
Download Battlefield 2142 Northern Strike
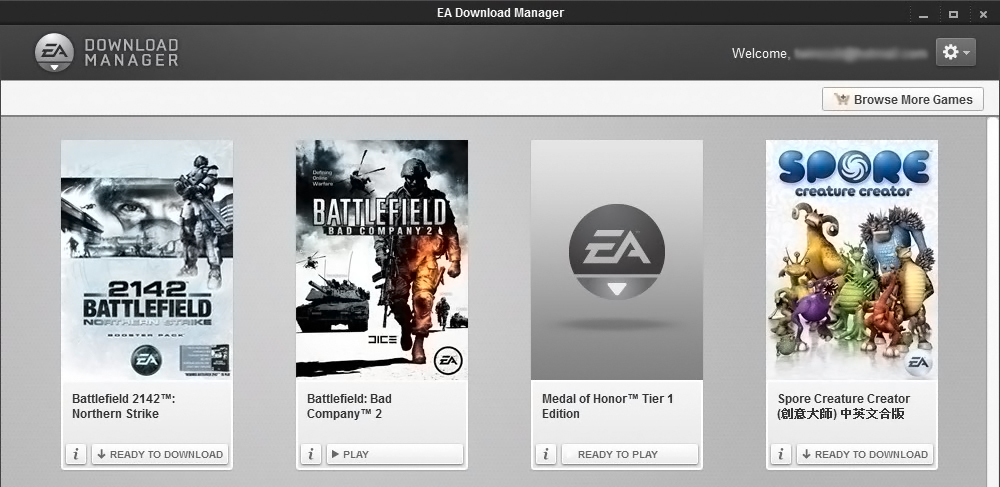pos(160,454)
